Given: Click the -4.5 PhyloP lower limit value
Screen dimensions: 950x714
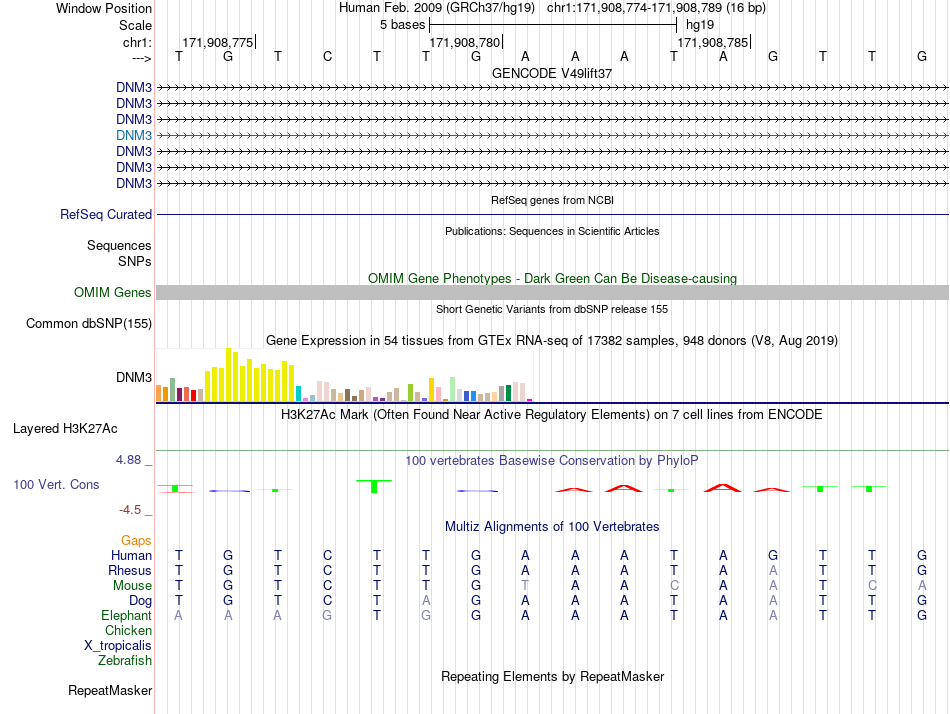Looking at the screenshot, I should click(130, 510).
